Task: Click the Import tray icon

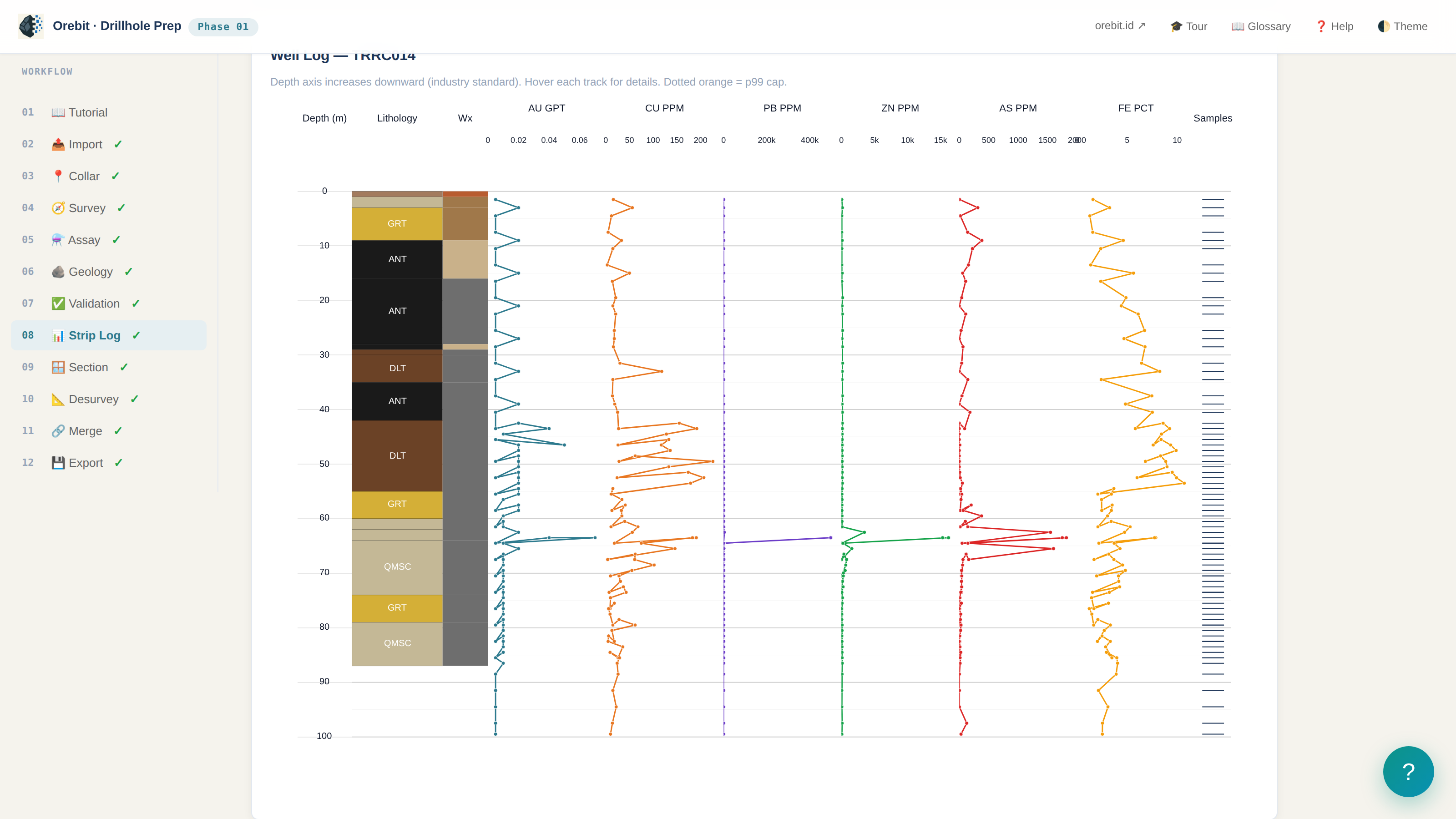Action: click(x=58, y=144)
